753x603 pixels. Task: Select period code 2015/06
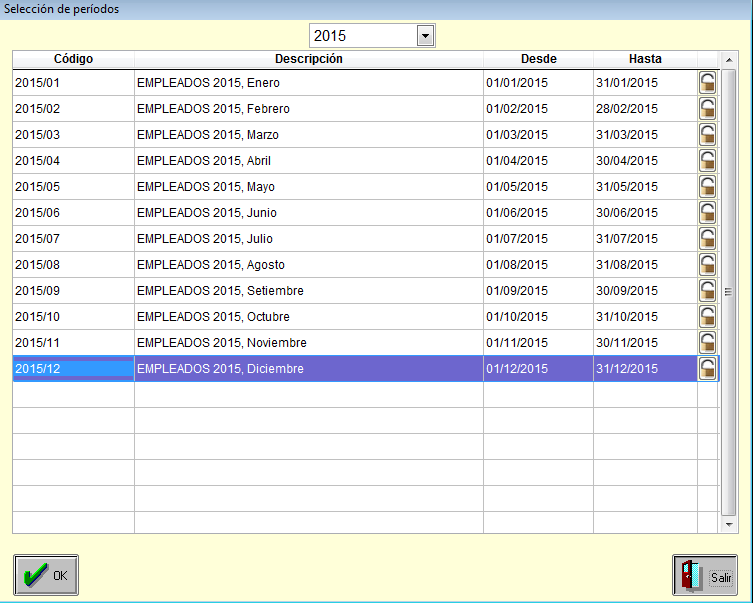pos(73,213)
